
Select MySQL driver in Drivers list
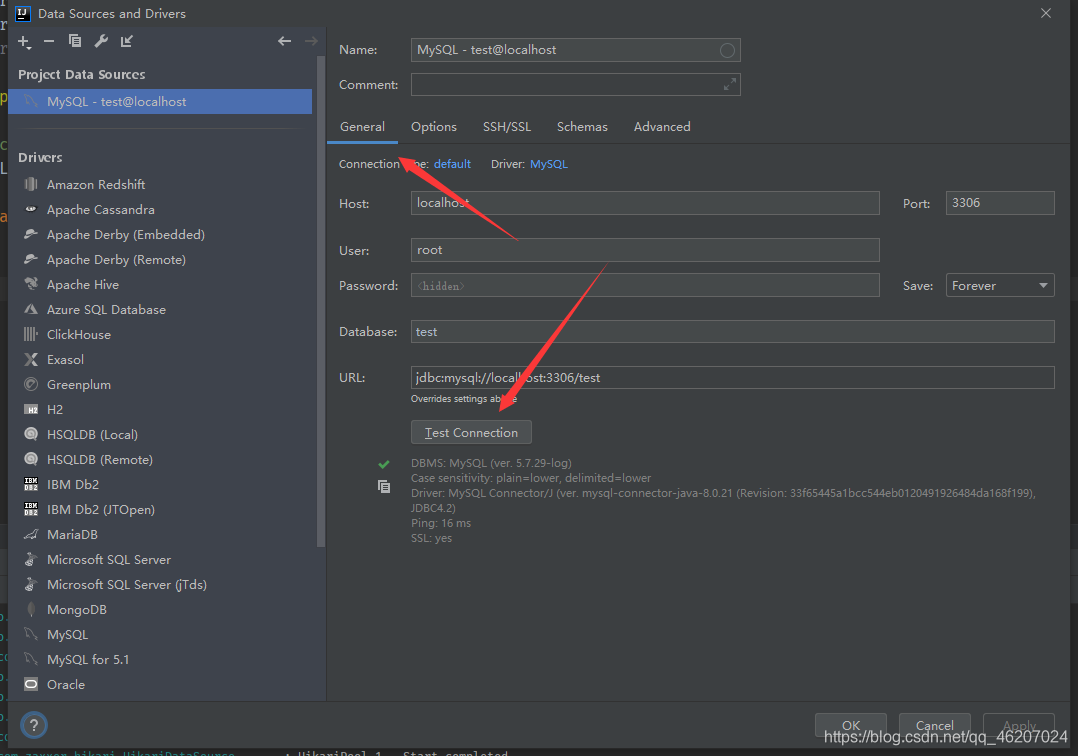[67, 634]
